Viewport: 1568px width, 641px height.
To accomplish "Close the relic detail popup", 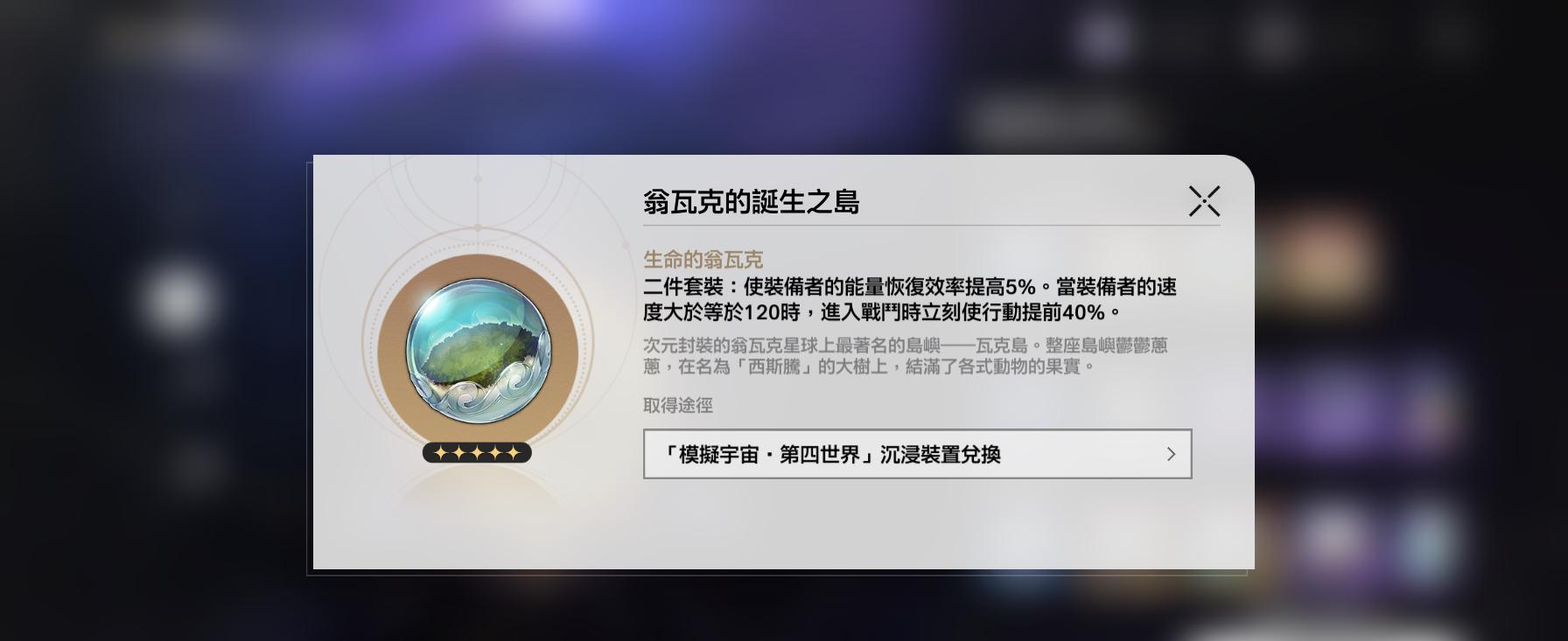I will [x=1204, y=201].
